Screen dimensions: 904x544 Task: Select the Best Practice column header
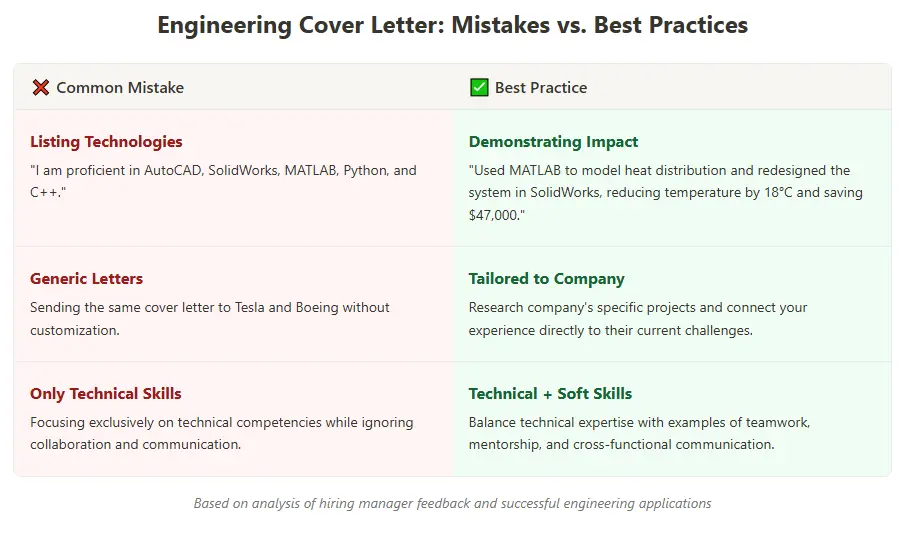pyautogui.click(x=540, y=88)
